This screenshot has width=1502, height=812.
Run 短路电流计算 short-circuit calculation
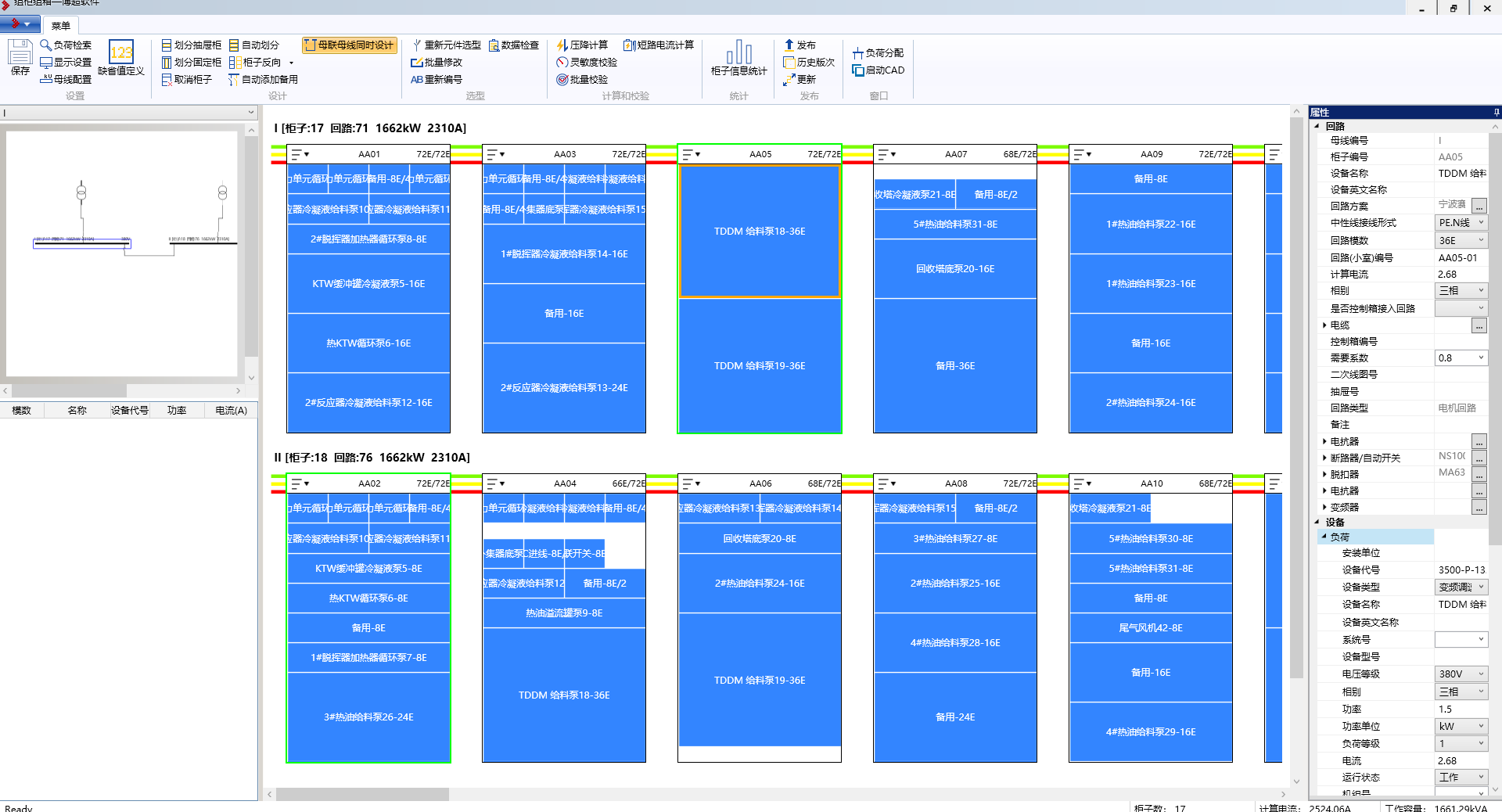658,45
